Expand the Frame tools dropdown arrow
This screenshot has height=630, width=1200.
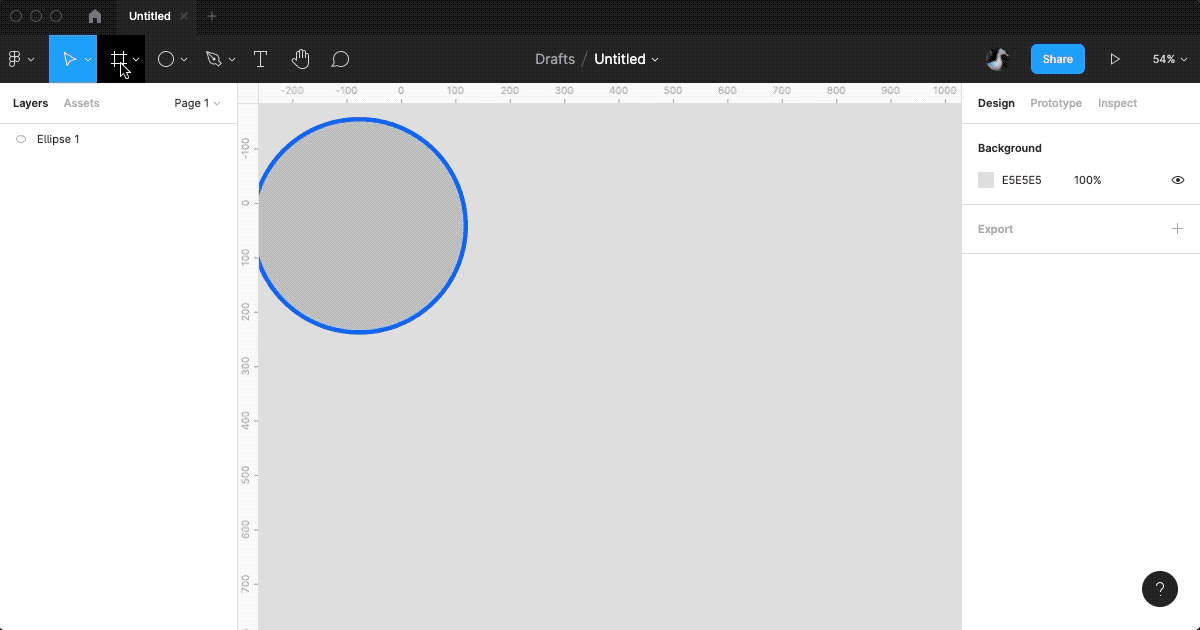tap(136, 60)
